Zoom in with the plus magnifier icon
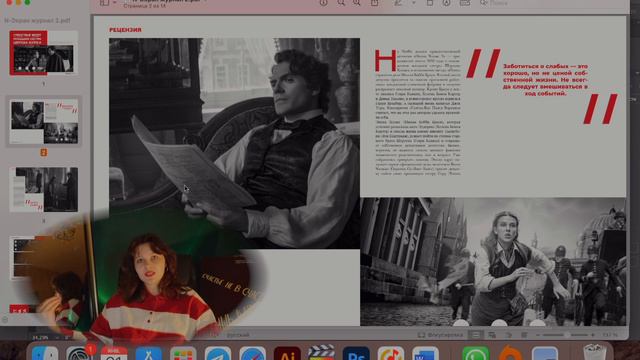 [357, 3]
